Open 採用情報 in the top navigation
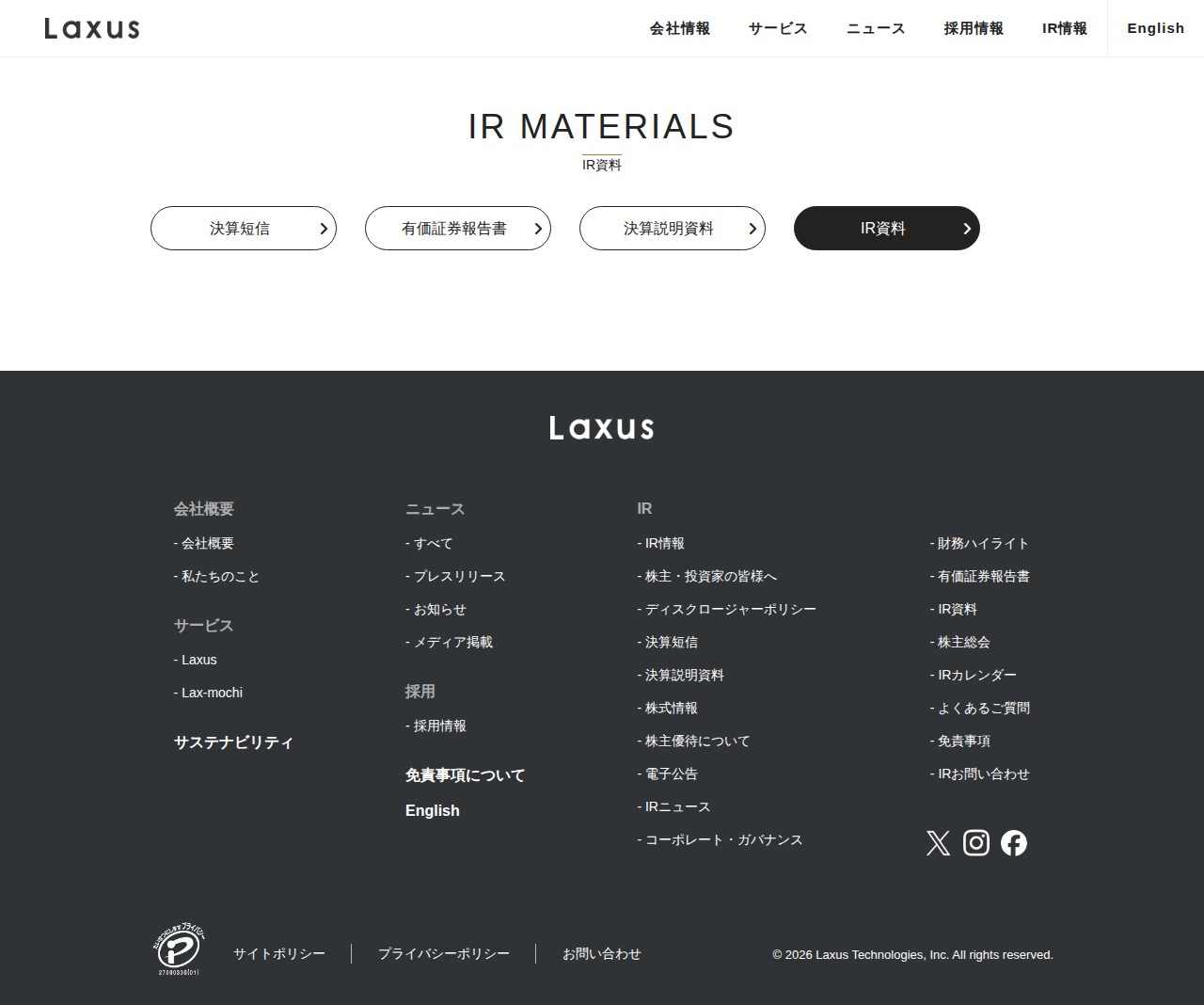The width and height of the screenshot is (1204, 1005). pos(974,28)
